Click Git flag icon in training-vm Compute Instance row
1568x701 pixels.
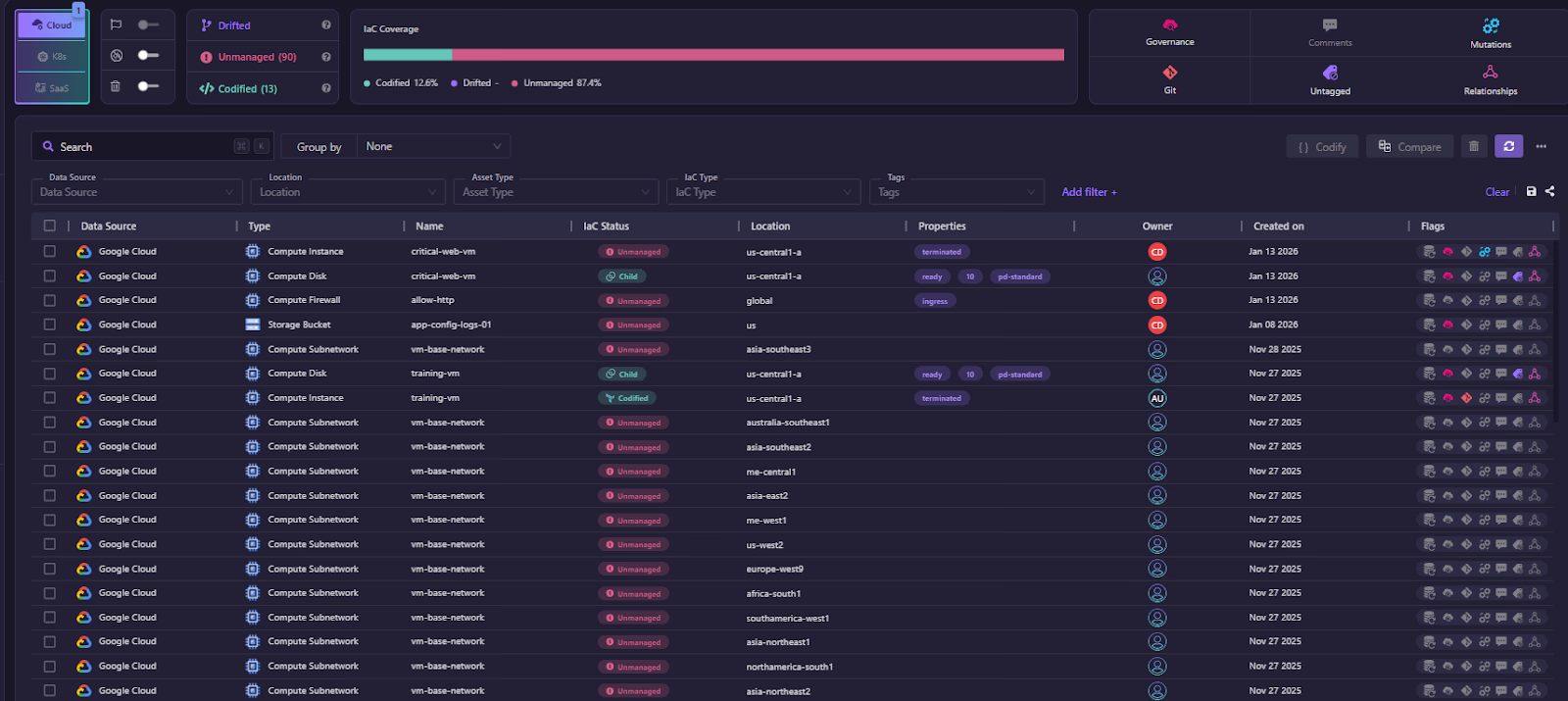click(1466, 398)
